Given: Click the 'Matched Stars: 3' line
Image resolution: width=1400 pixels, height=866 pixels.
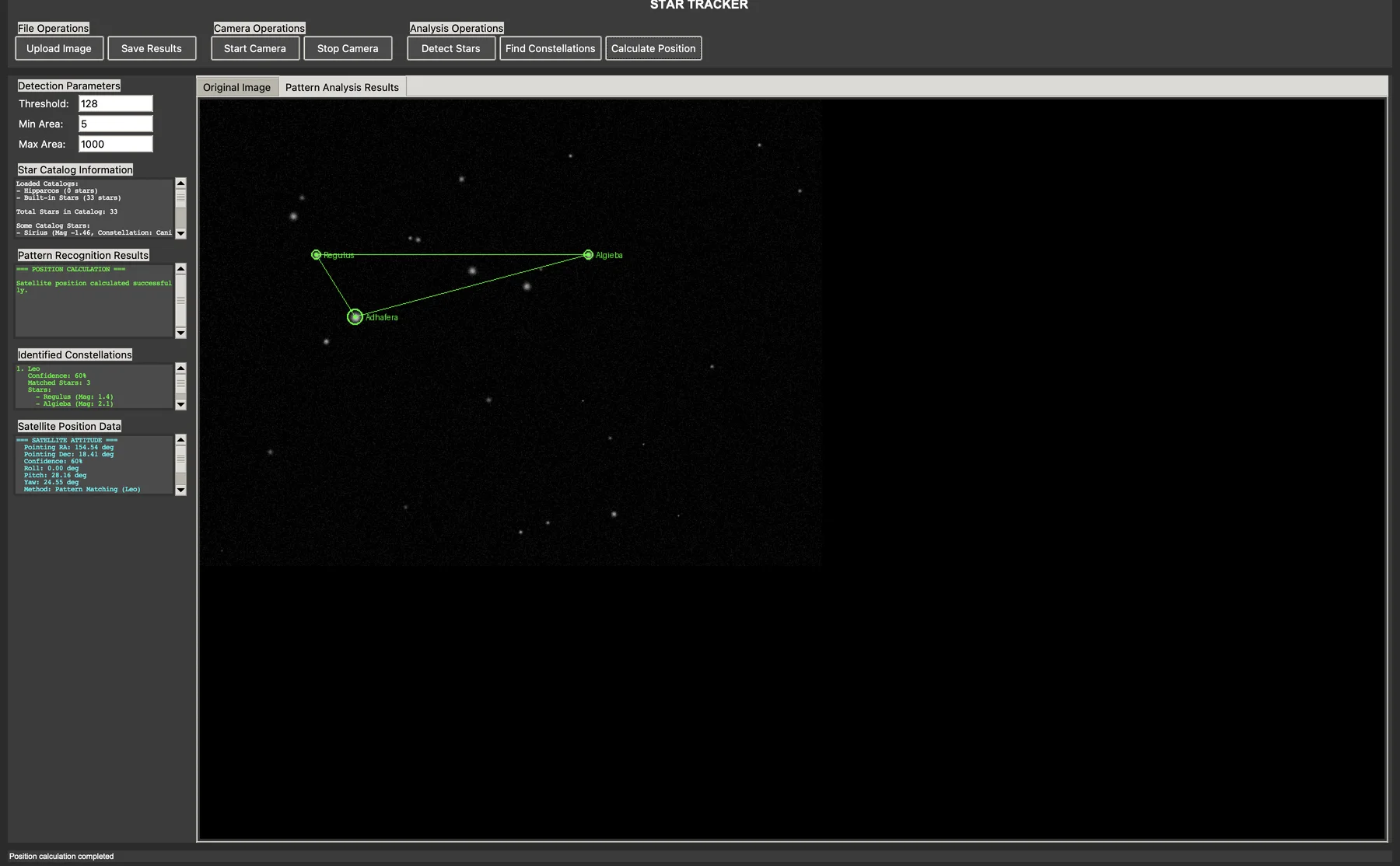Looking at the screenshot, I should click(x=59, y=382).
